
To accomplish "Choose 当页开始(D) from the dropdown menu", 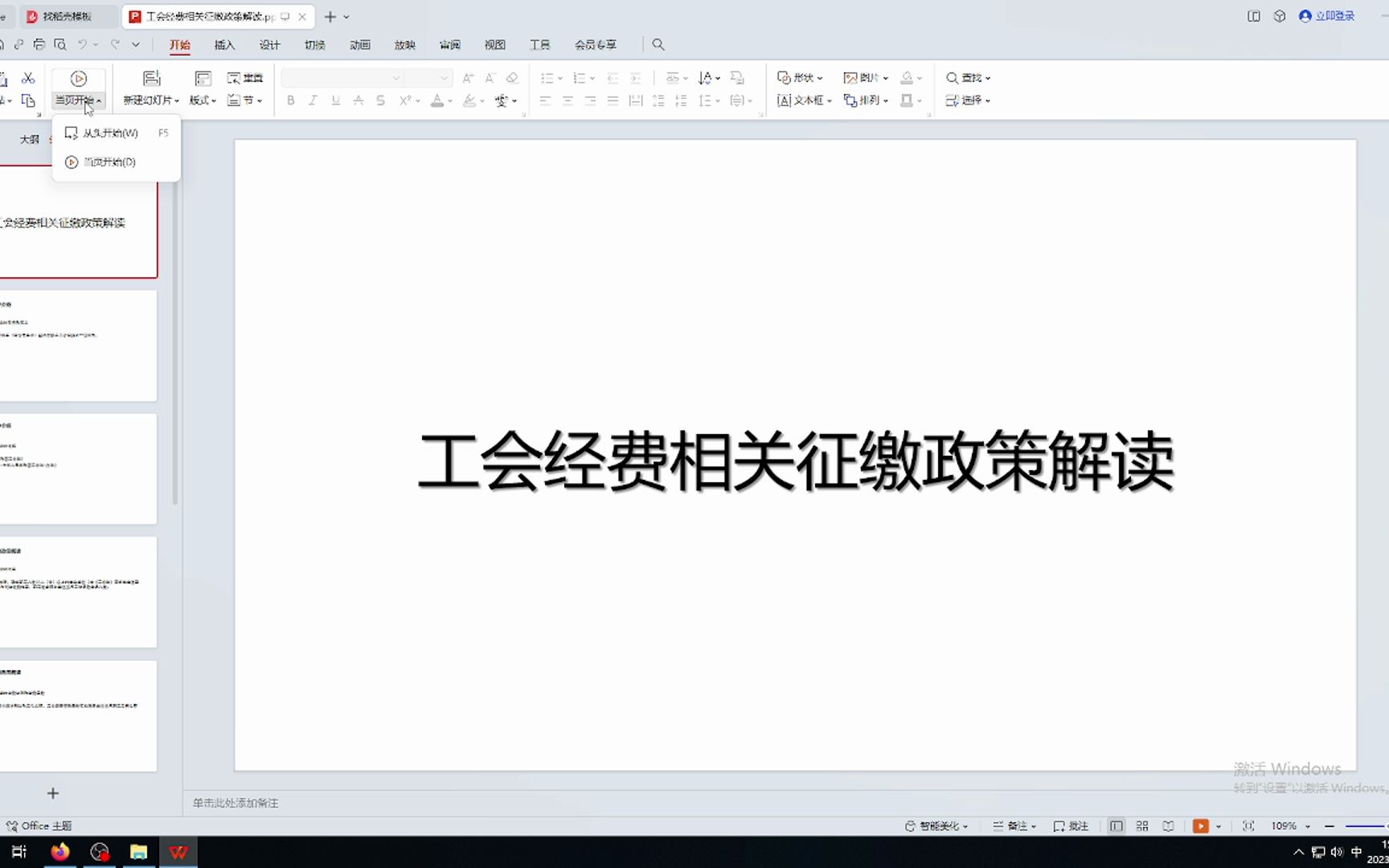I will click(117, 162).
